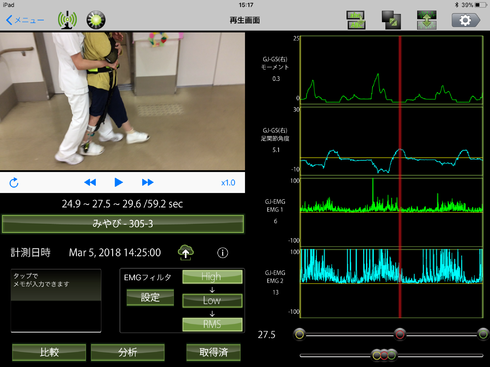The image size is (490, 367).
Task: Tap the 15:17 clock in status bar
Action: click(x=246, y=5)
